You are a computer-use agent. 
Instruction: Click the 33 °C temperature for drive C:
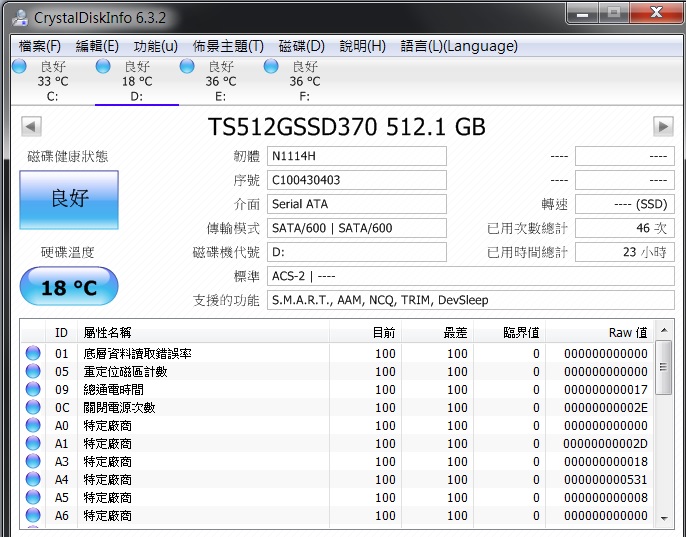click(52, 81)
